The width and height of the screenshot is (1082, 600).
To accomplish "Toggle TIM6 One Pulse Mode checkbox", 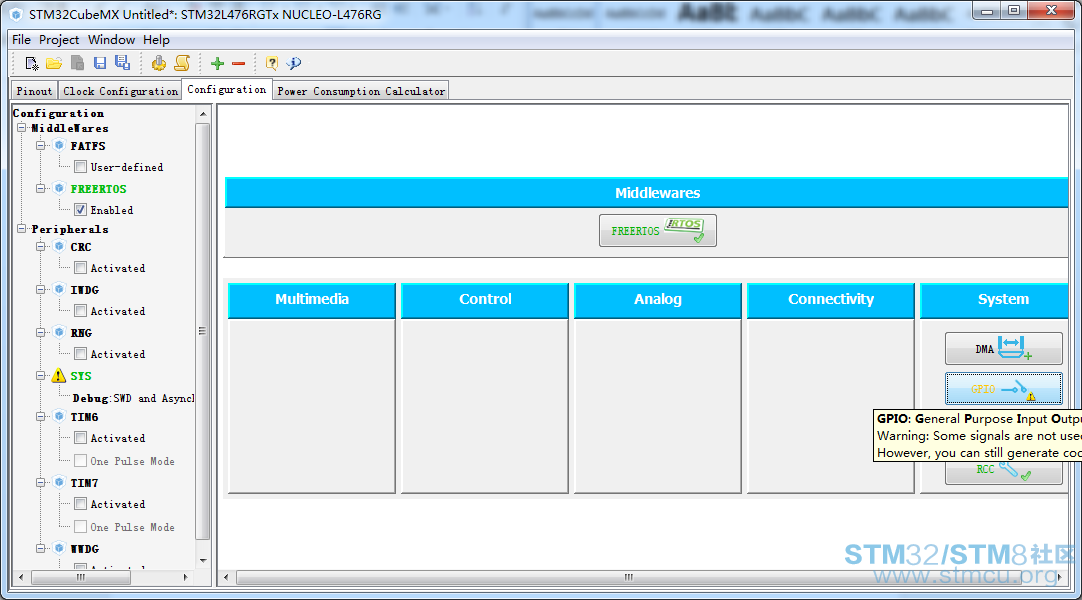I will pos(81,461).
